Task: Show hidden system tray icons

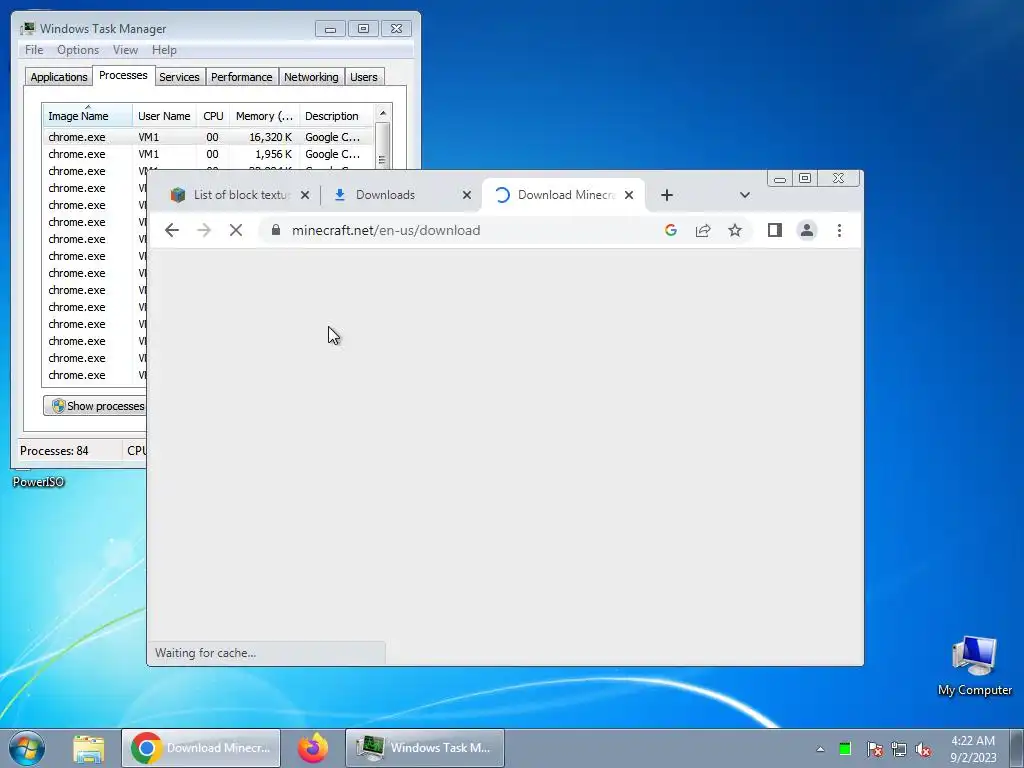Action: tap(820, 749)
